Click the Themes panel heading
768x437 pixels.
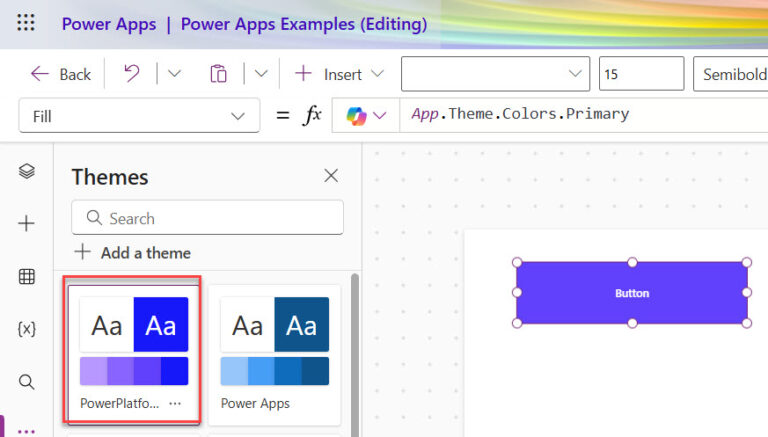tap(110, 177)
